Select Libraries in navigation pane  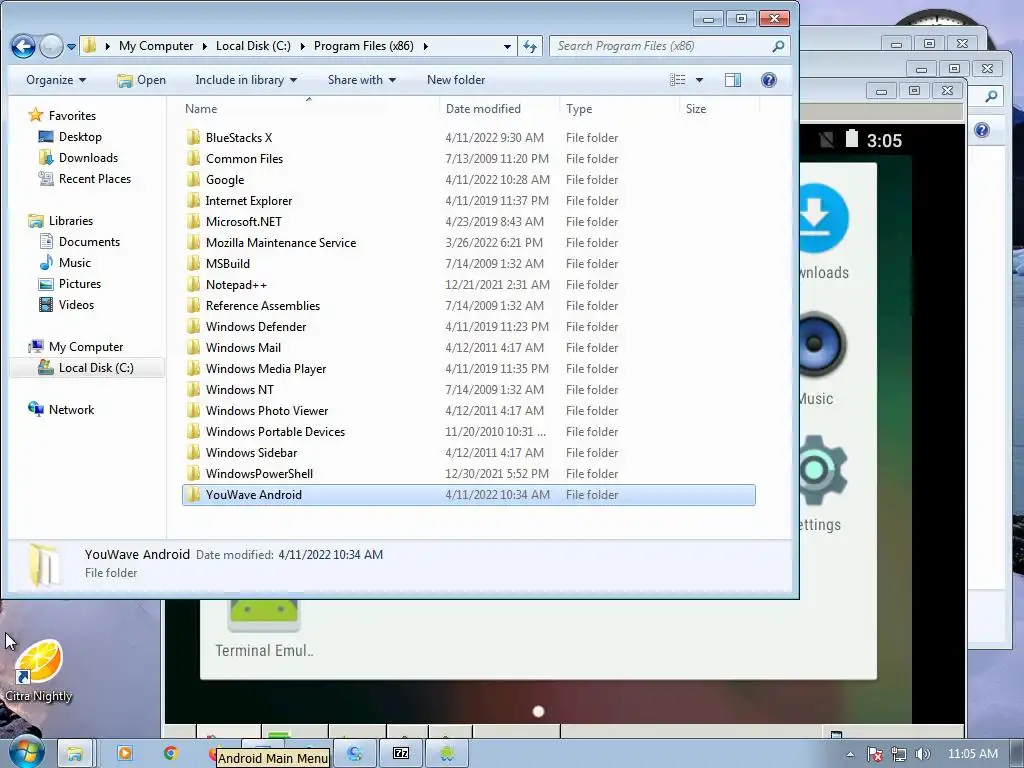pos(71,221)
